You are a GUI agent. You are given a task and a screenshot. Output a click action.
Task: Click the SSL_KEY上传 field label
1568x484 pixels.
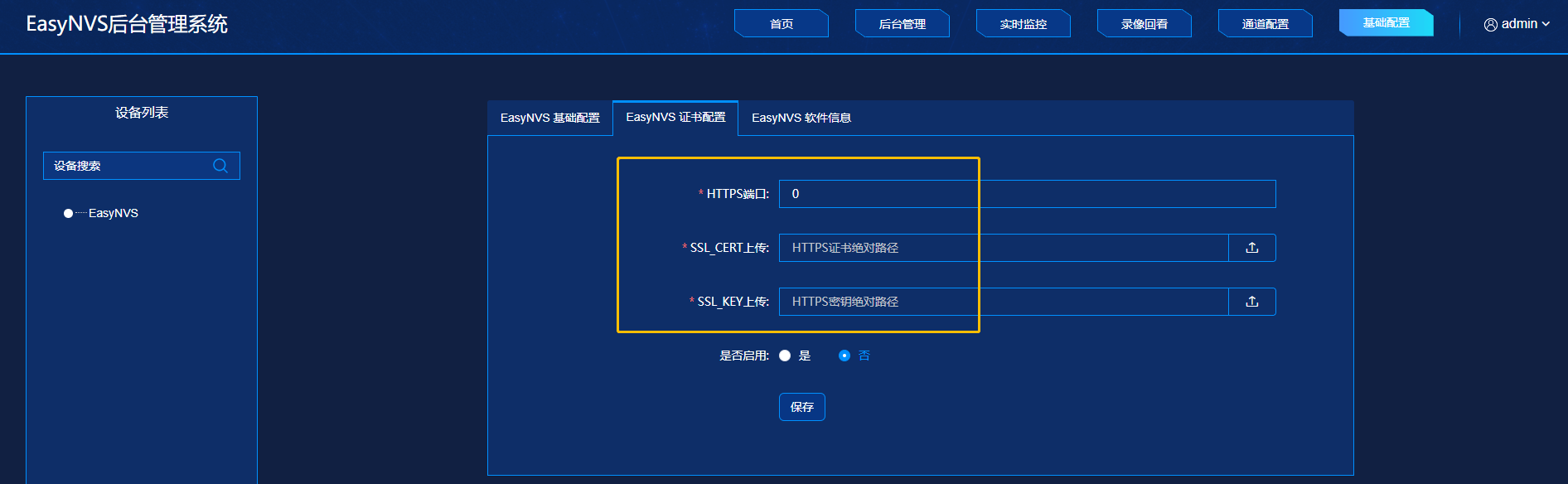click(733, 302)
